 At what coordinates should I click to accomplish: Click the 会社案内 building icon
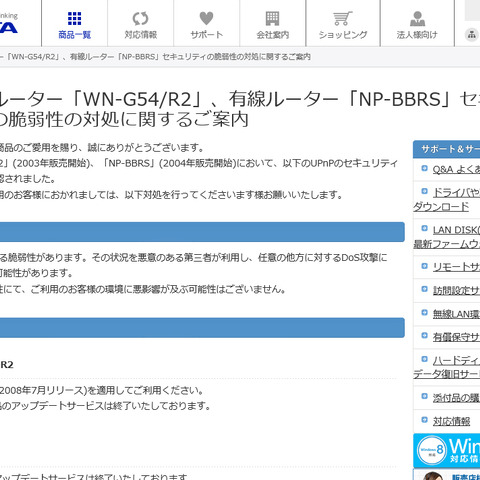point(272,18)
